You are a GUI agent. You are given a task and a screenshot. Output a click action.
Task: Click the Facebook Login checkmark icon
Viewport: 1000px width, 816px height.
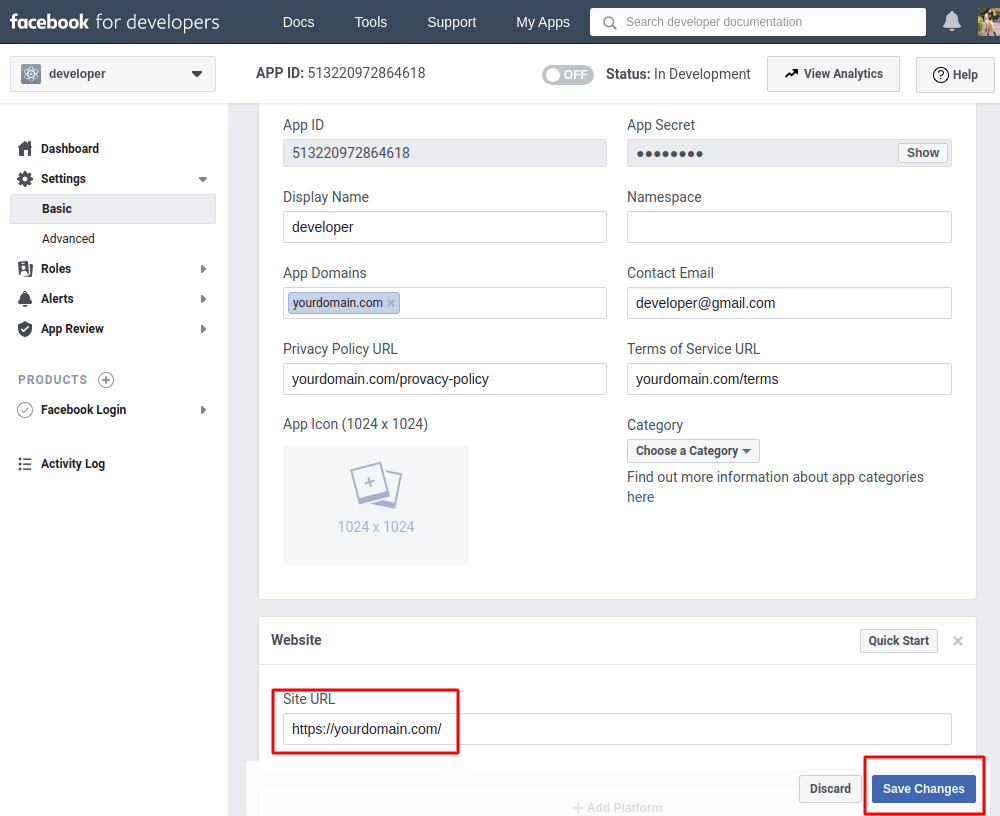pos(25,410)
